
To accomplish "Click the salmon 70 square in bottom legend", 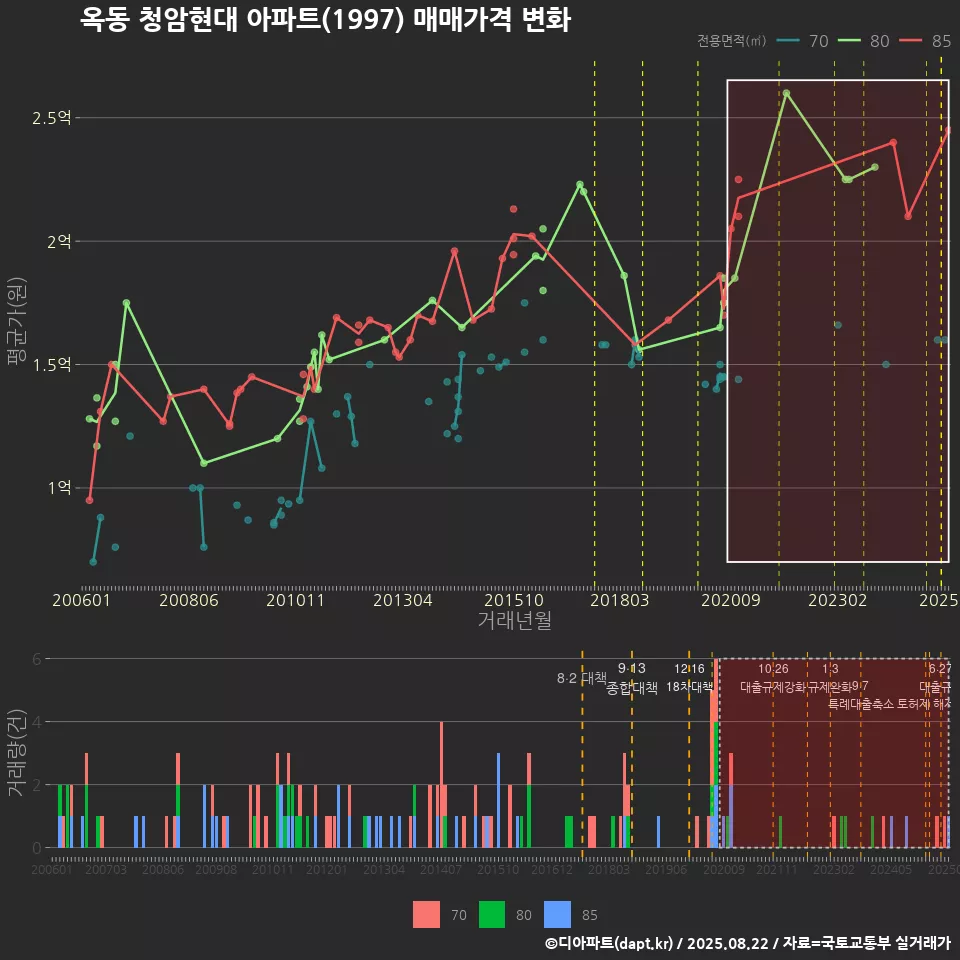I will pyautogui.click(x=426, y=915).
